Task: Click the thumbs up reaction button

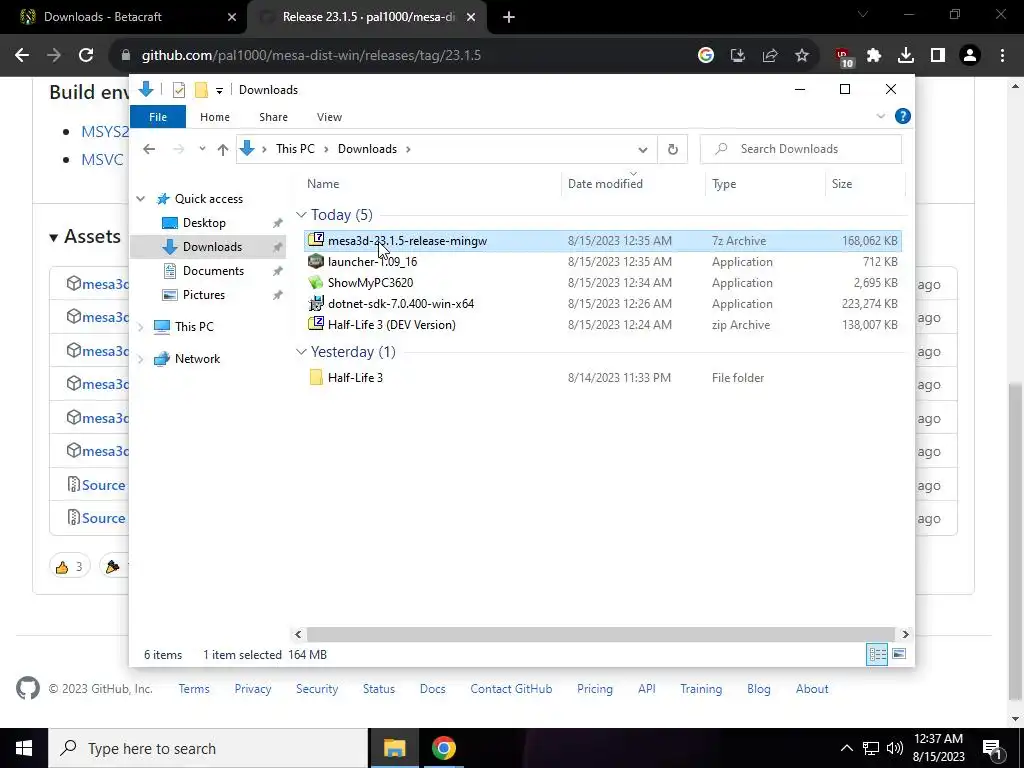Action: (69, 566)
